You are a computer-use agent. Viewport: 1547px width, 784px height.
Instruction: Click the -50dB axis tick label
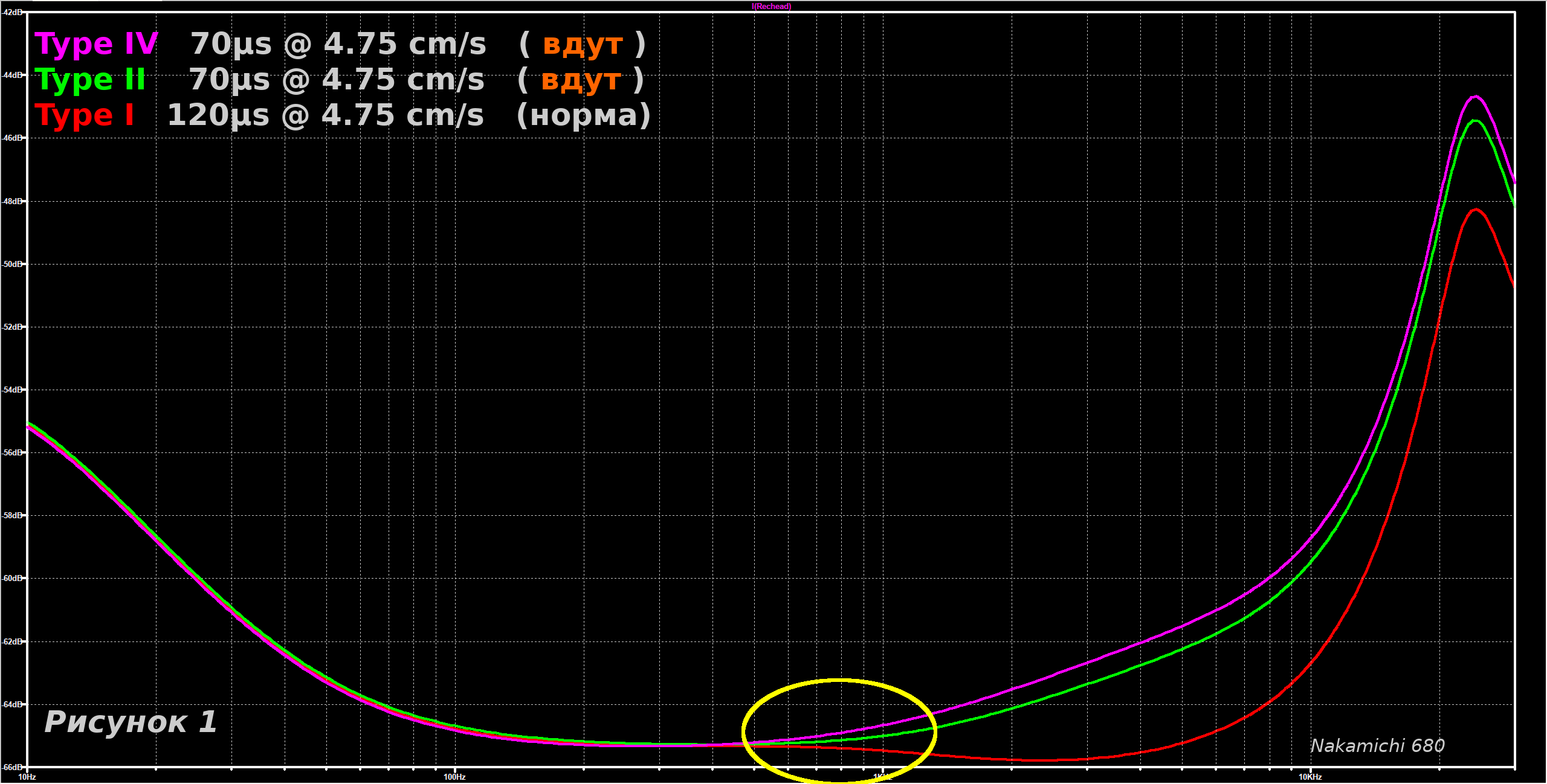tap(12, 264)
